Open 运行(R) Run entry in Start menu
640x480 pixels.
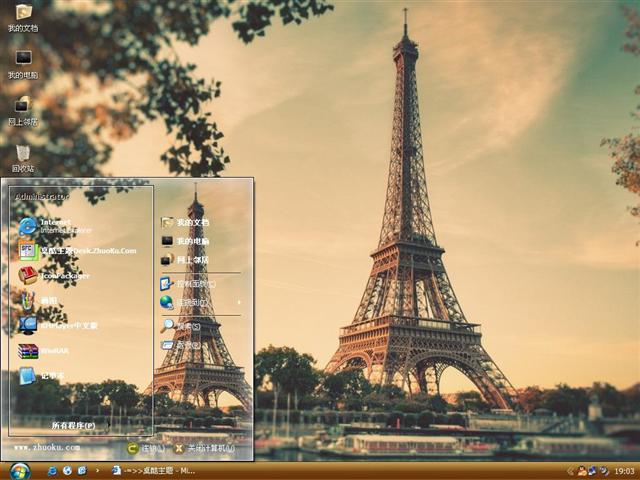(x=180, y=345)
